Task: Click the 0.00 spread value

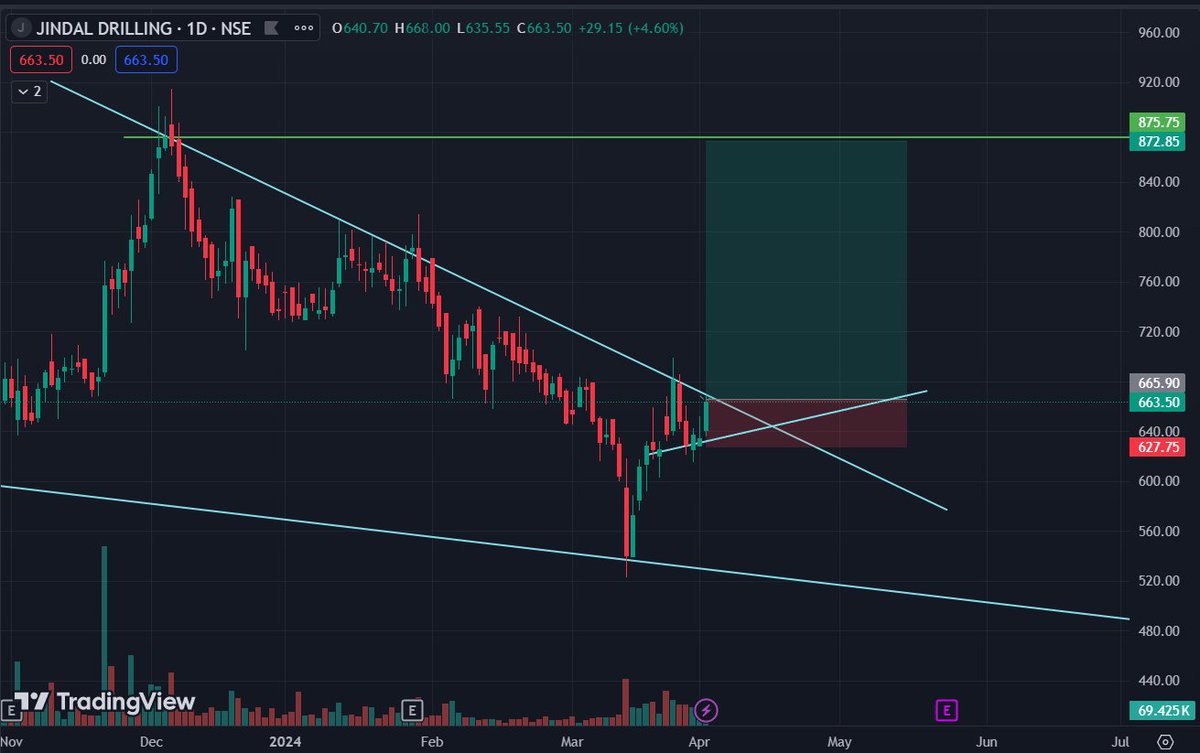Action: click(x=94, y=60)
